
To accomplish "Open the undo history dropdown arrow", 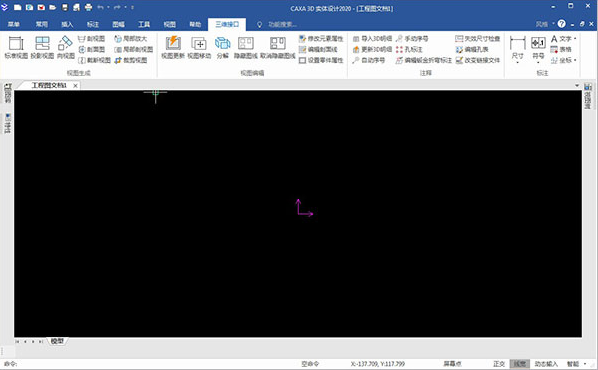I will 108,7.
